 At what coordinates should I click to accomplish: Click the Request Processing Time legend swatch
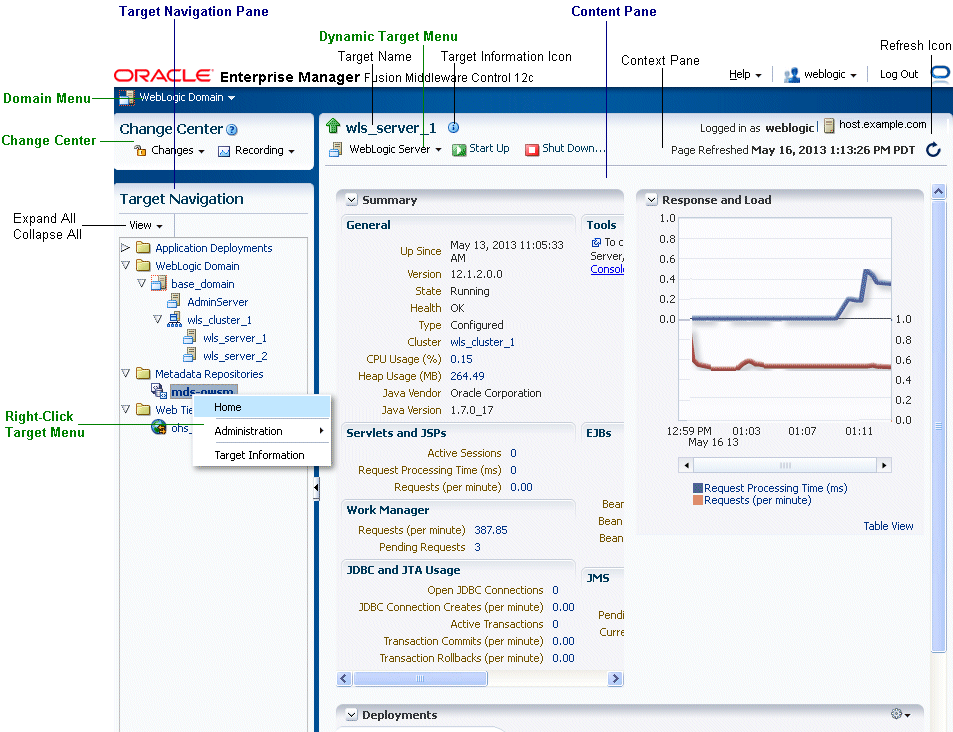tap(698, 488)
